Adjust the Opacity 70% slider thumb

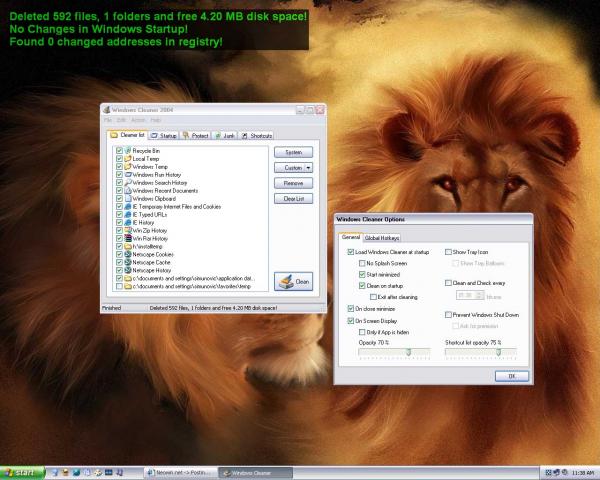click(x=409, y=352)
